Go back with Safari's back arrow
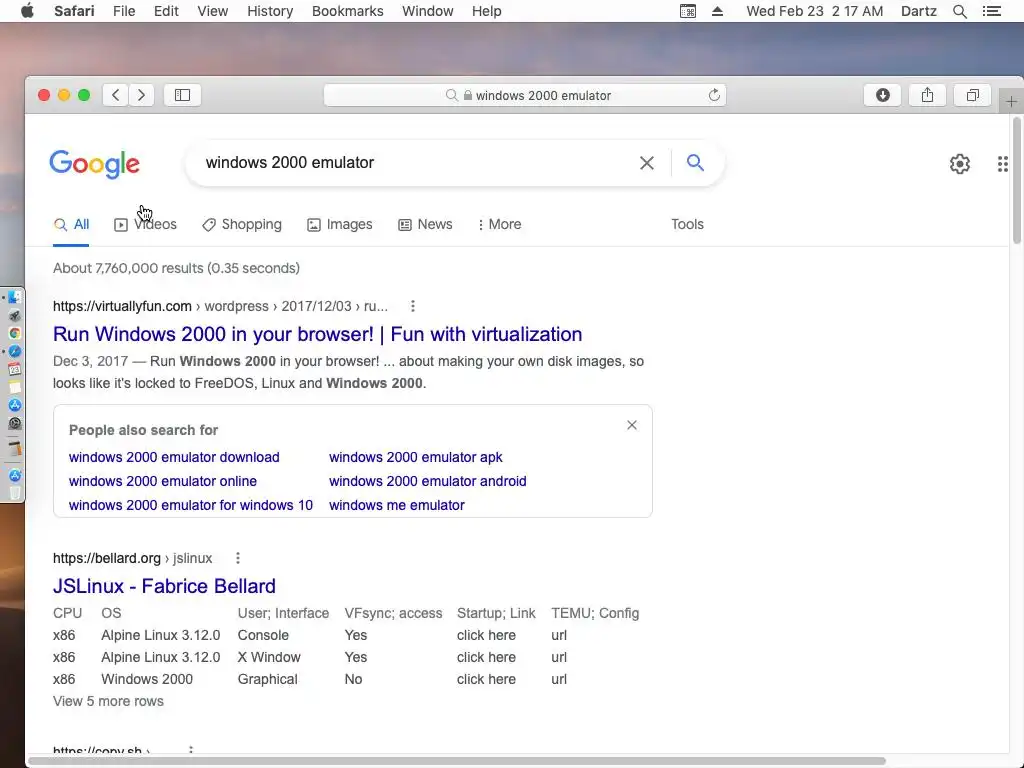The height and width of the screenshot is (768, 1024). (116, 95)
